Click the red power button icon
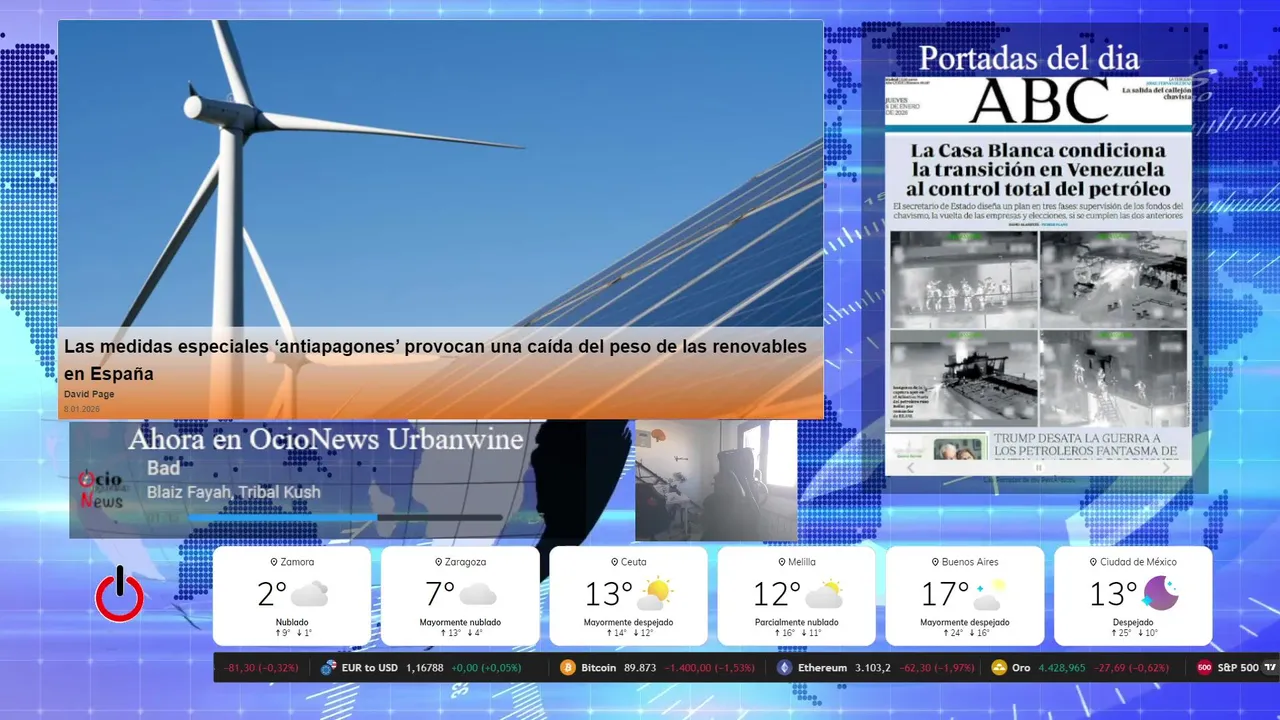The width and height of the screenshot is (1280, 720). tap(120, 594)
